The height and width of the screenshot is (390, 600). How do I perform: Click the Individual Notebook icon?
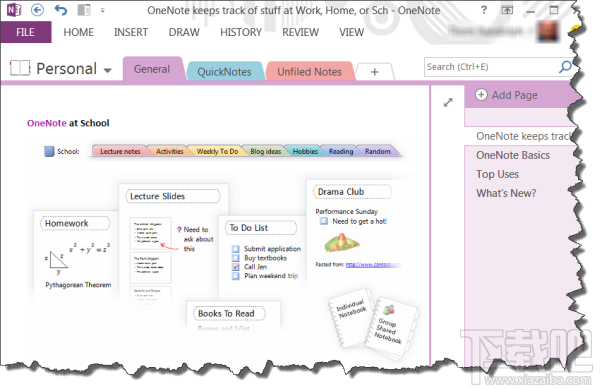coord(349,318)
